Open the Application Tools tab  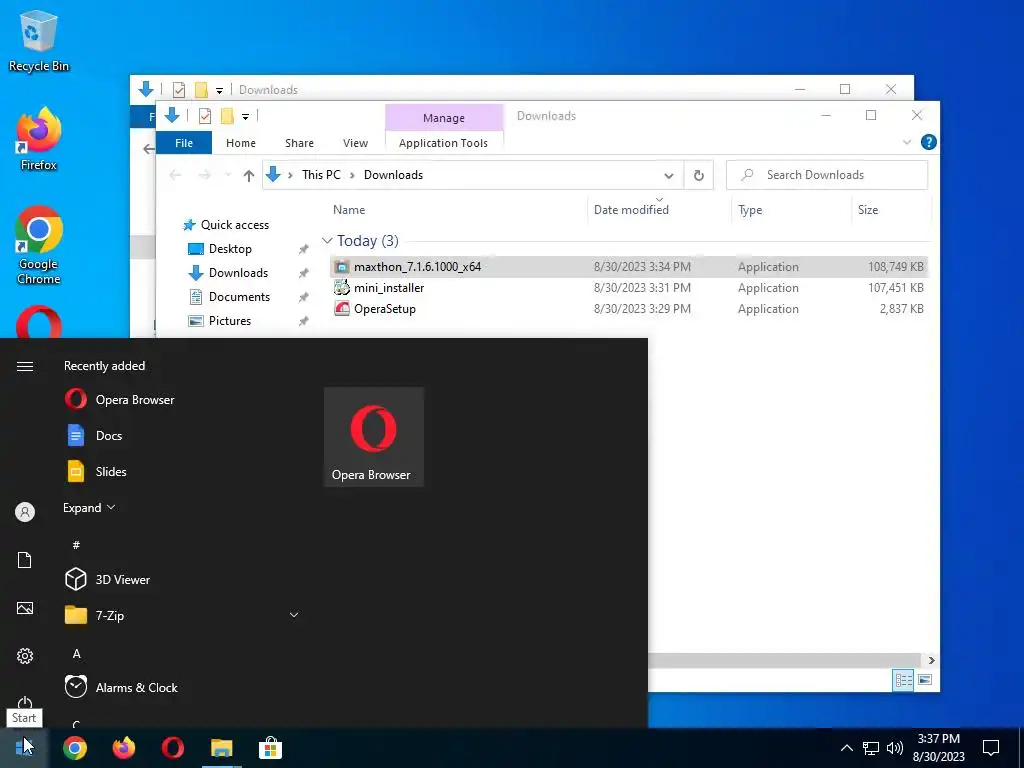point(443,143)
